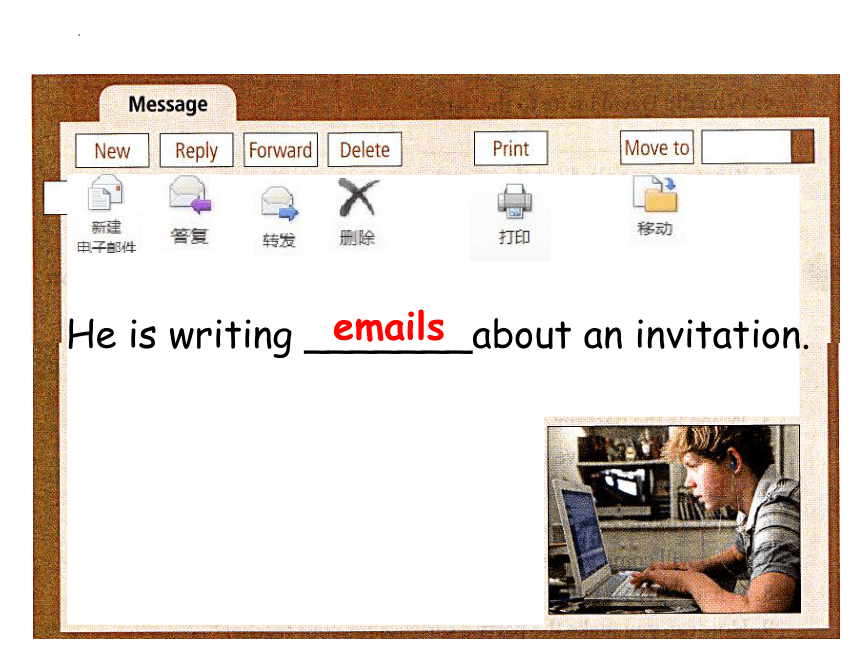Click the red word emails
Image resolution: width=860 pixels, height=645 pixels.
tap(388, 327)
